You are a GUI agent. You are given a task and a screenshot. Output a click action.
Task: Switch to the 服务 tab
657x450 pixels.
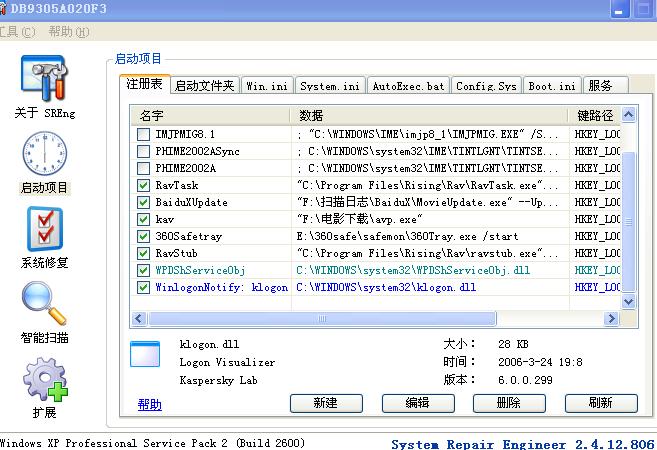[x=605, y=85]
